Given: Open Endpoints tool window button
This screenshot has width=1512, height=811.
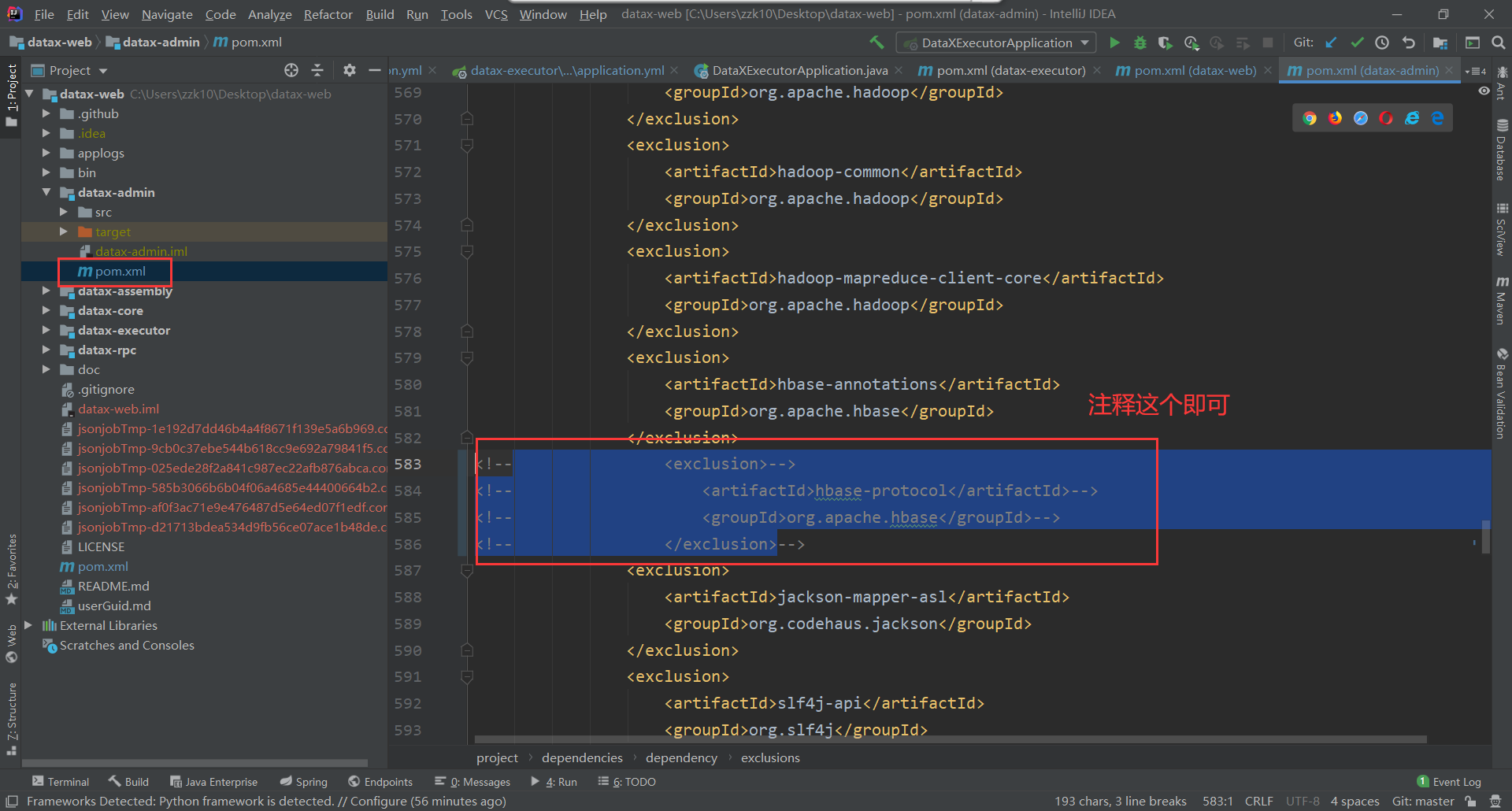Looking at the screenshot, I should [x=380, y=781].
